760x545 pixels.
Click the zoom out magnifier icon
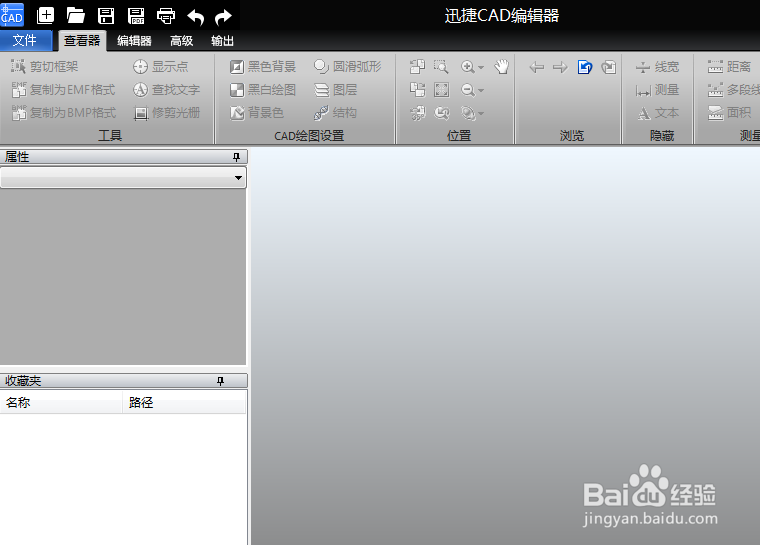[x=468, y=90]
